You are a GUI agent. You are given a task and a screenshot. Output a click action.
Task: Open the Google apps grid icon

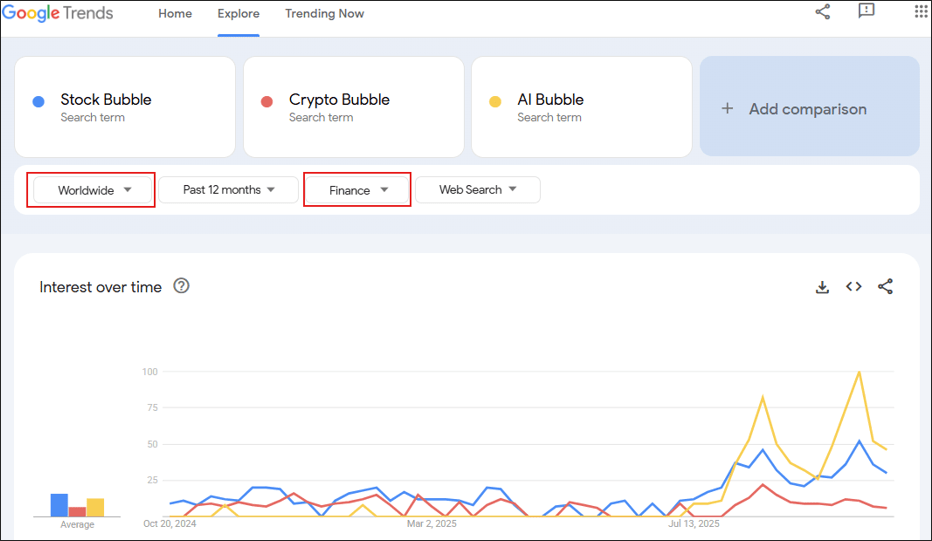(921, 11)
